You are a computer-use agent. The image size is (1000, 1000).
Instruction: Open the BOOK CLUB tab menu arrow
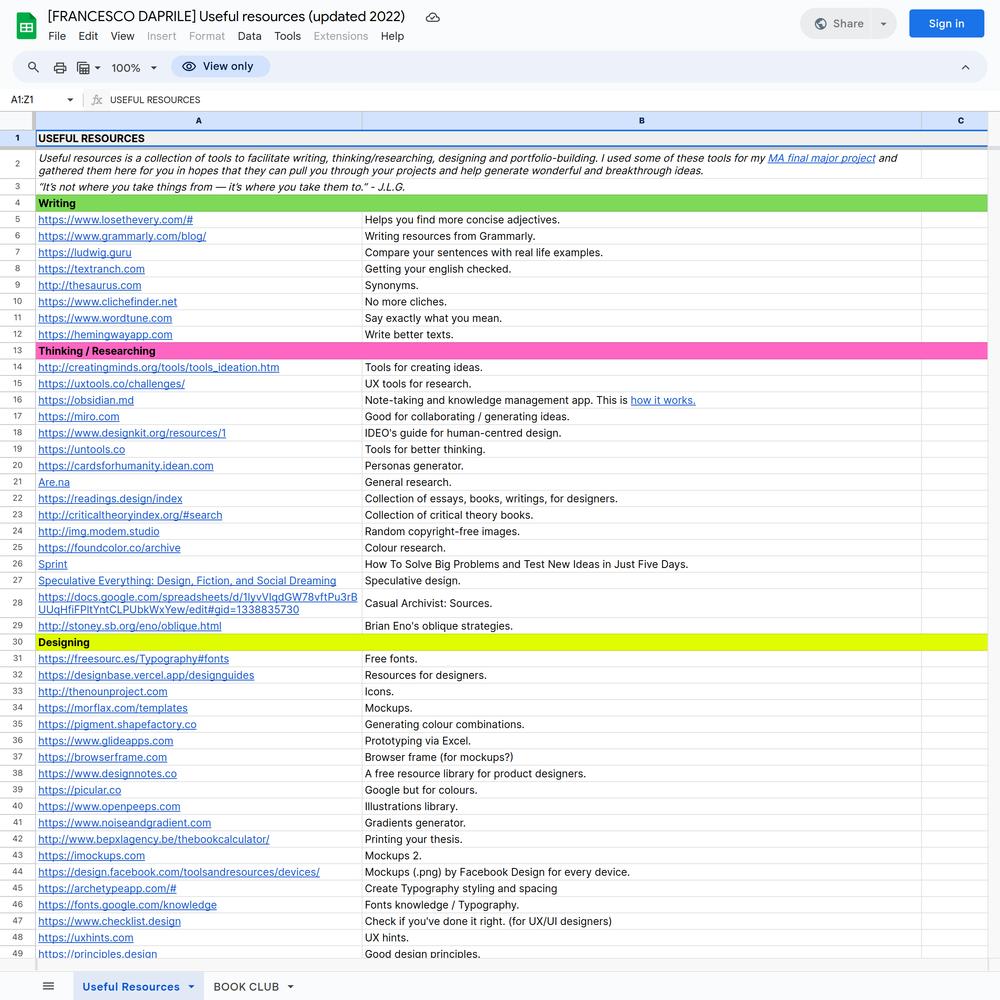(x=291, y=987)
